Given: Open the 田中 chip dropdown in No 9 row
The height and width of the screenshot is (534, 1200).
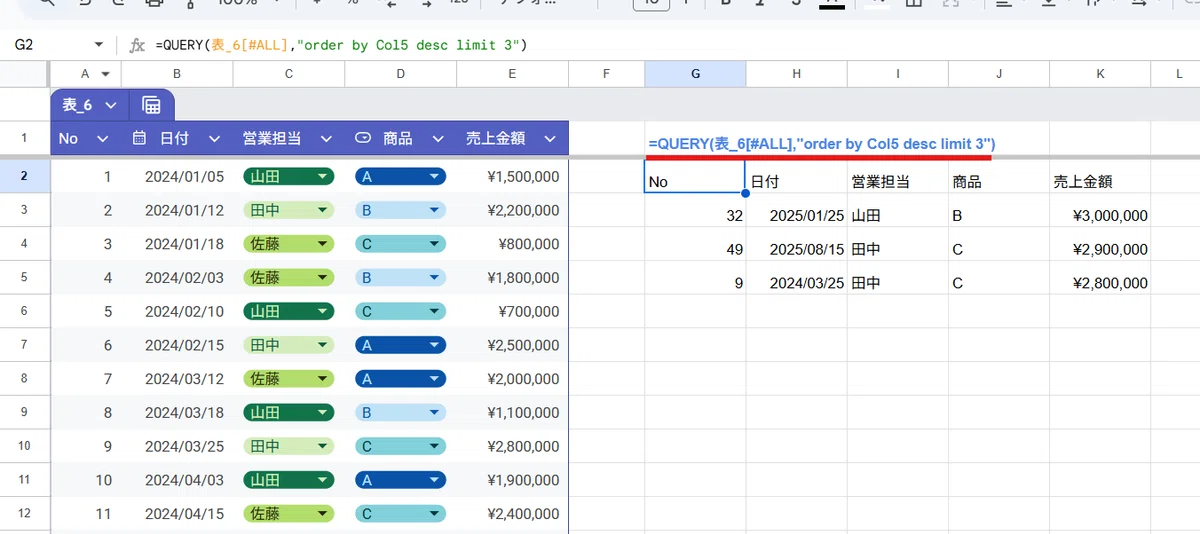Looking at the screenshot, I should (322, 447).
